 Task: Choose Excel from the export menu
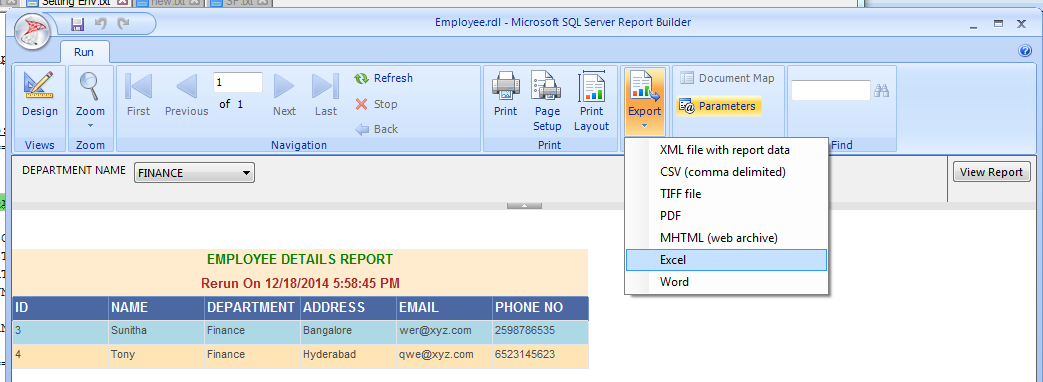point(726,260)
